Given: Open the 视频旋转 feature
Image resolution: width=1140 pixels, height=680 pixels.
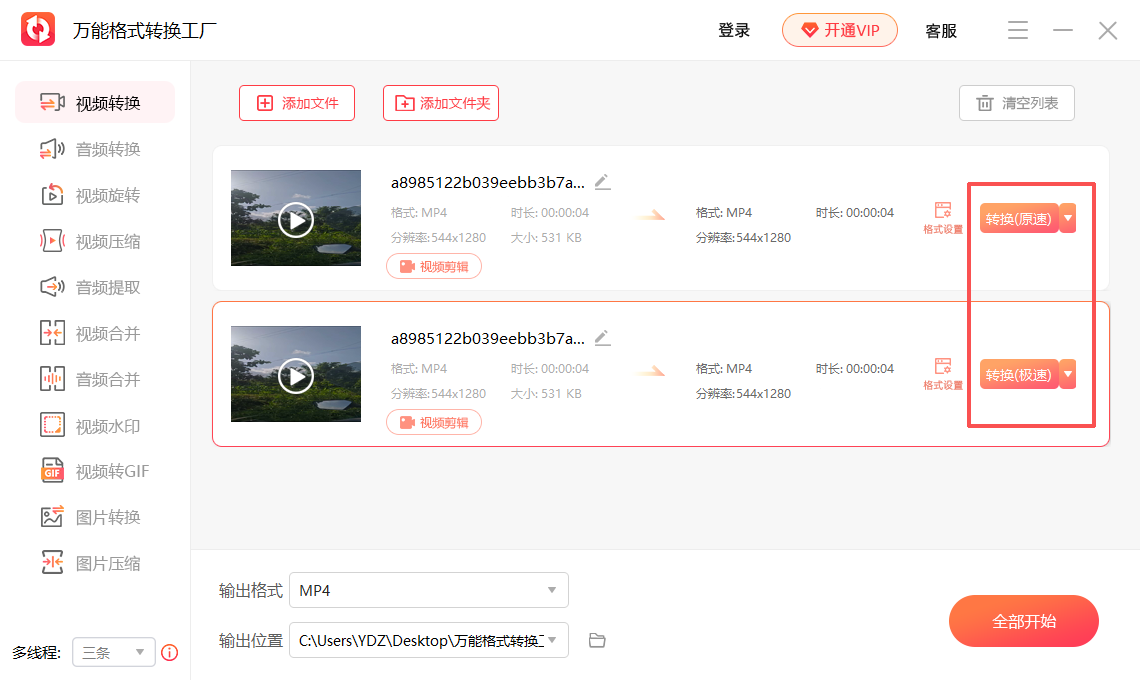Looking at the screenshot, I should tap(95, 194).
